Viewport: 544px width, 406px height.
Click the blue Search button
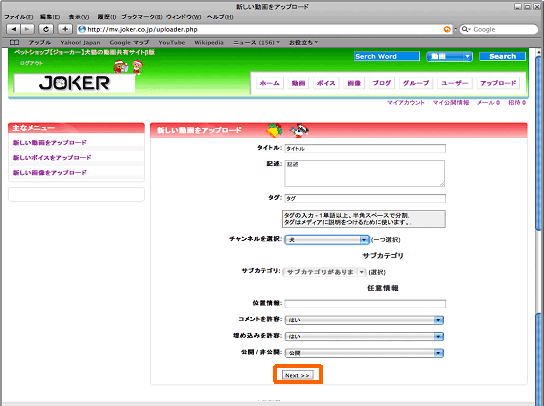click(502, 56)
